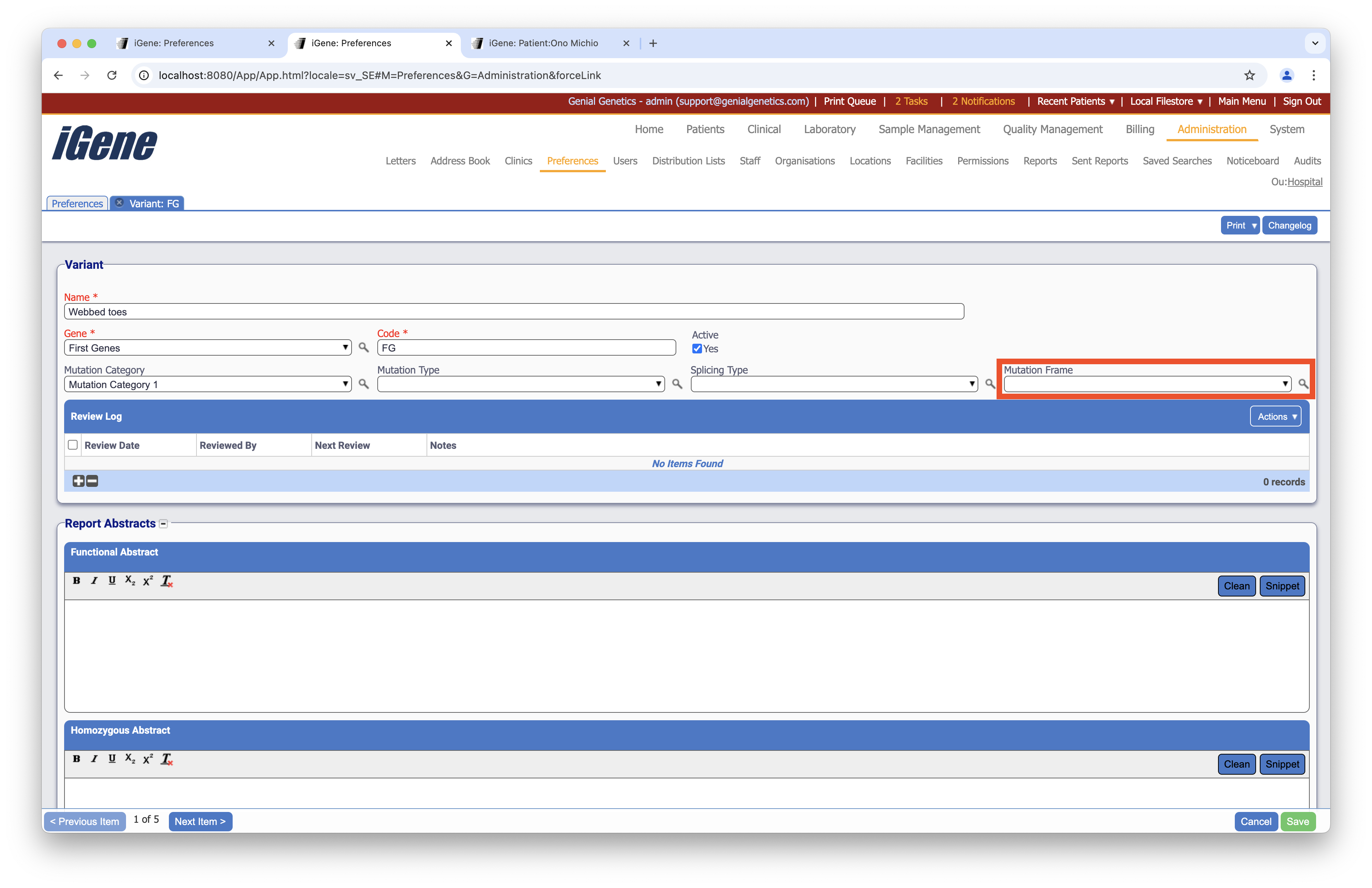Click Superscript in the Homozygous Abstract toolbar
The image size is (1372, 888).
point(148,759)
